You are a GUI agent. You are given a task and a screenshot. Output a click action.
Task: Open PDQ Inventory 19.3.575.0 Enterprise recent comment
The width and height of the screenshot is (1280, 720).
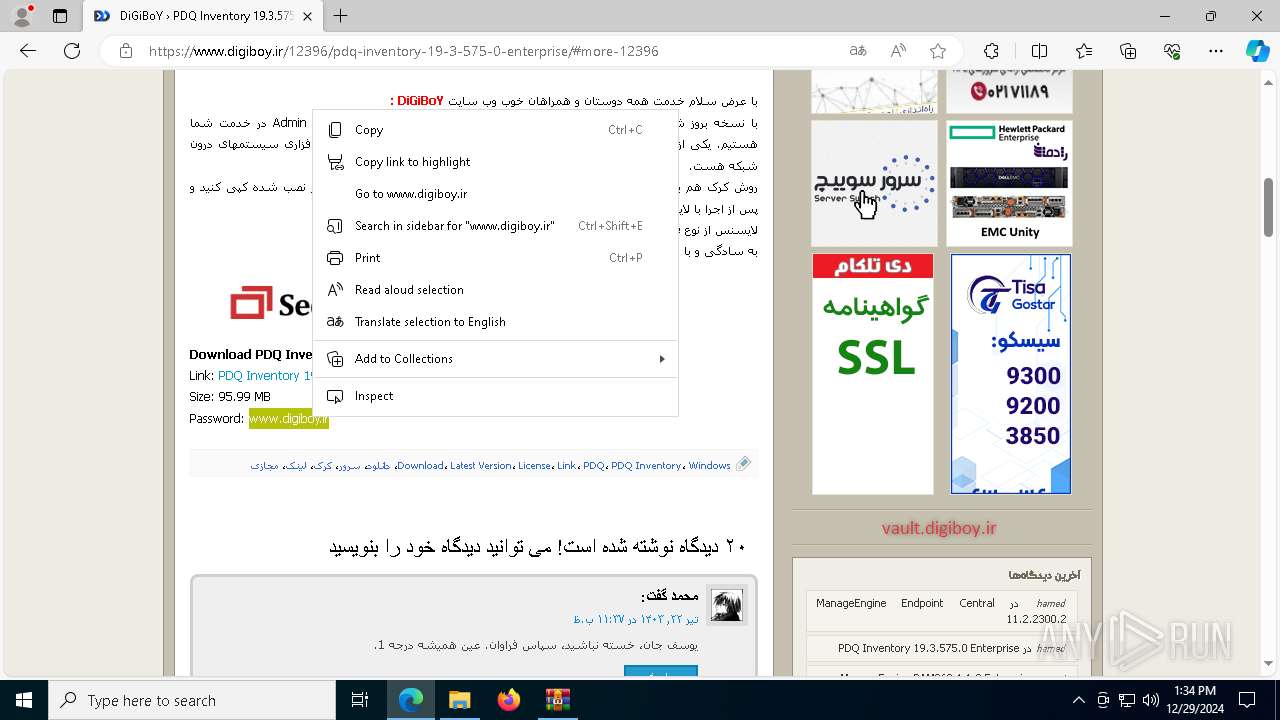point(929,648)
